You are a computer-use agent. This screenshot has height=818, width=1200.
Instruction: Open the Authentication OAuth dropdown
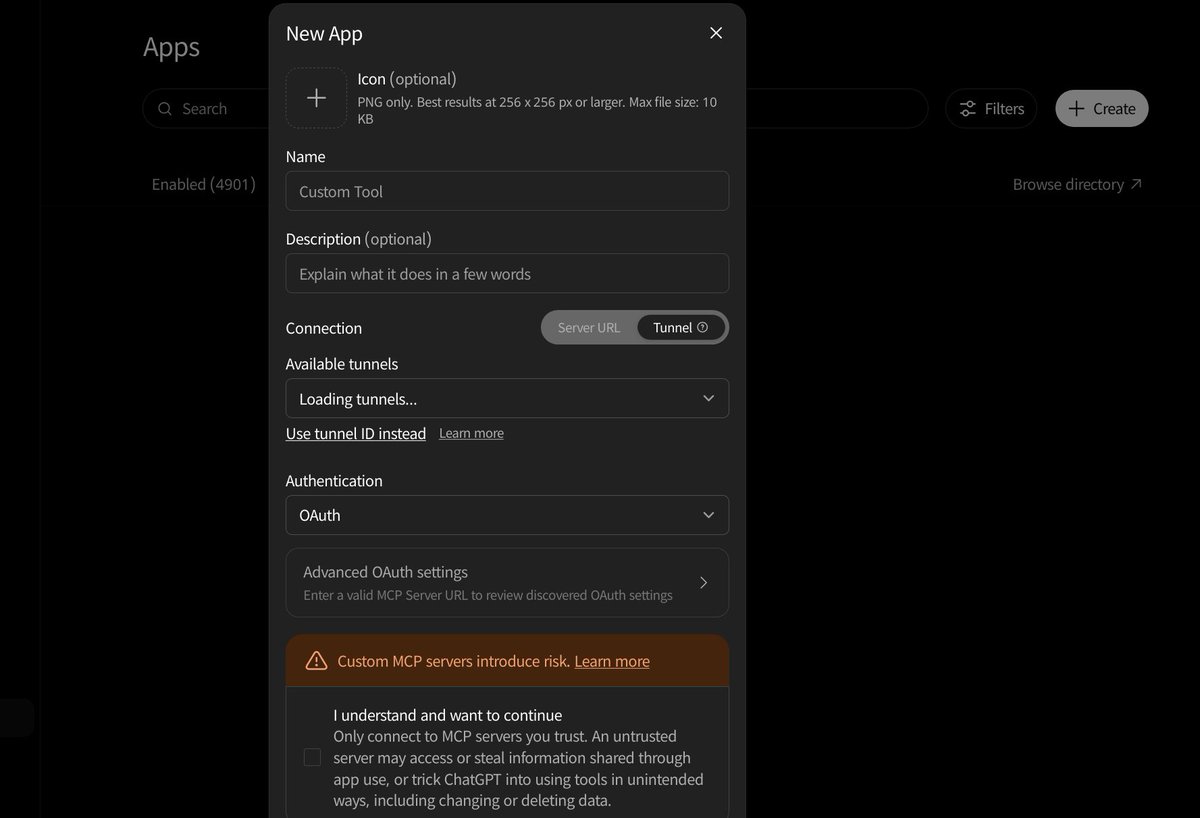(507, 515)
